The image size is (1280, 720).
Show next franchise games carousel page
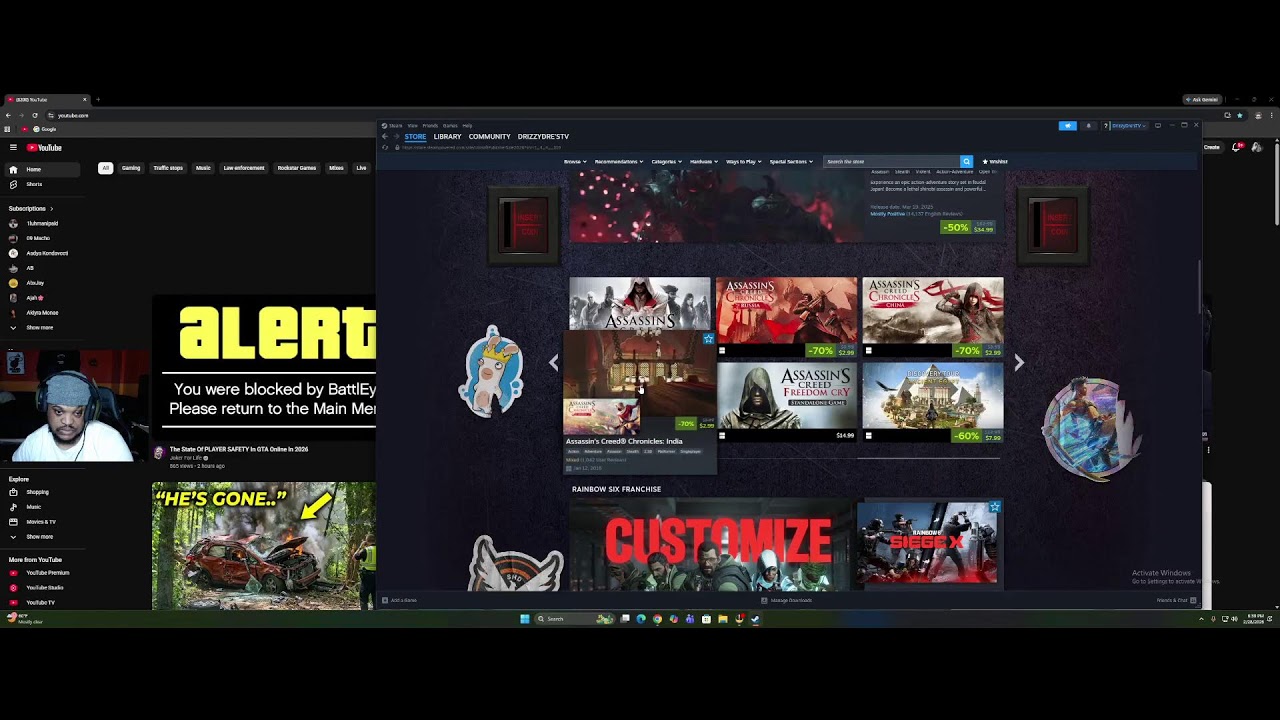pyautogui.click(x=1019, y=363)
